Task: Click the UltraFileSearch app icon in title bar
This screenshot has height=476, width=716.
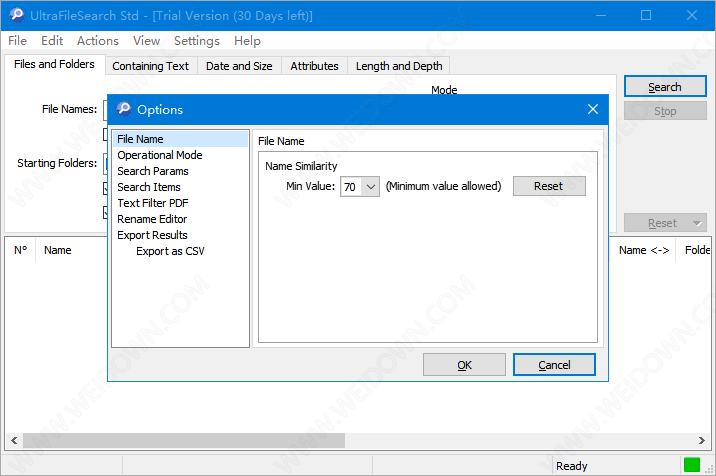Action: 16,15
